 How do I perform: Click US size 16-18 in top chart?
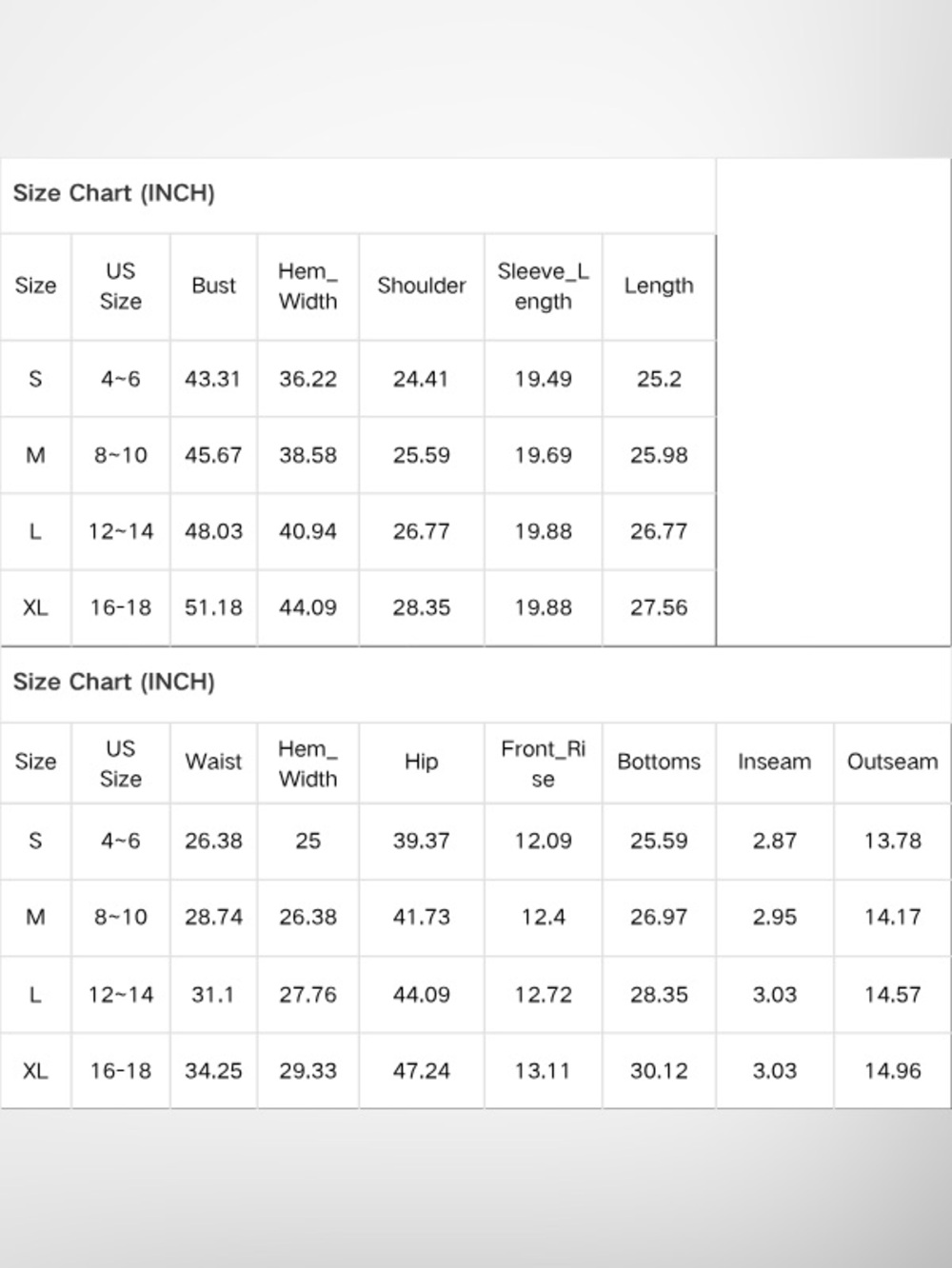(120, 607)
